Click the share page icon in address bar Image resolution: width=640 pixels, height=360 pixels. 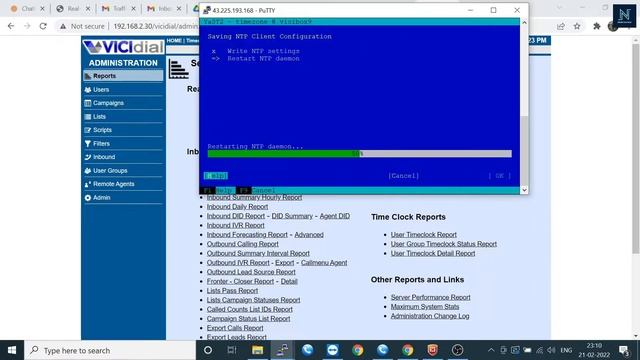(560, 26)
